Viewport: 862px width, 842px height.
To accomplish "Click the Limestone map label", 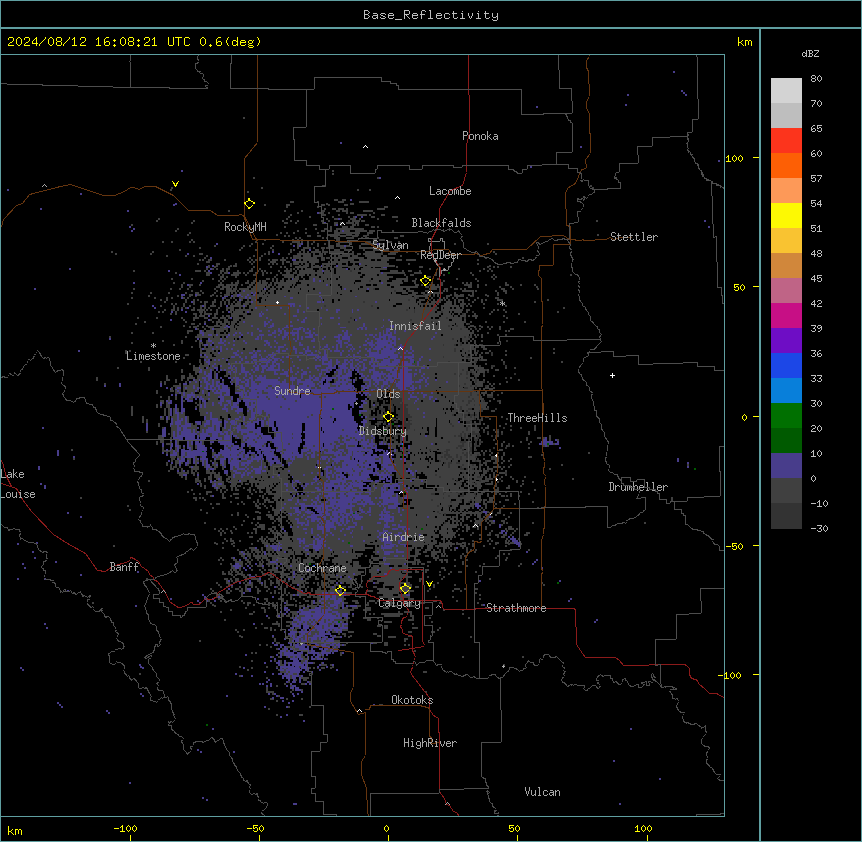I will 153,356.
